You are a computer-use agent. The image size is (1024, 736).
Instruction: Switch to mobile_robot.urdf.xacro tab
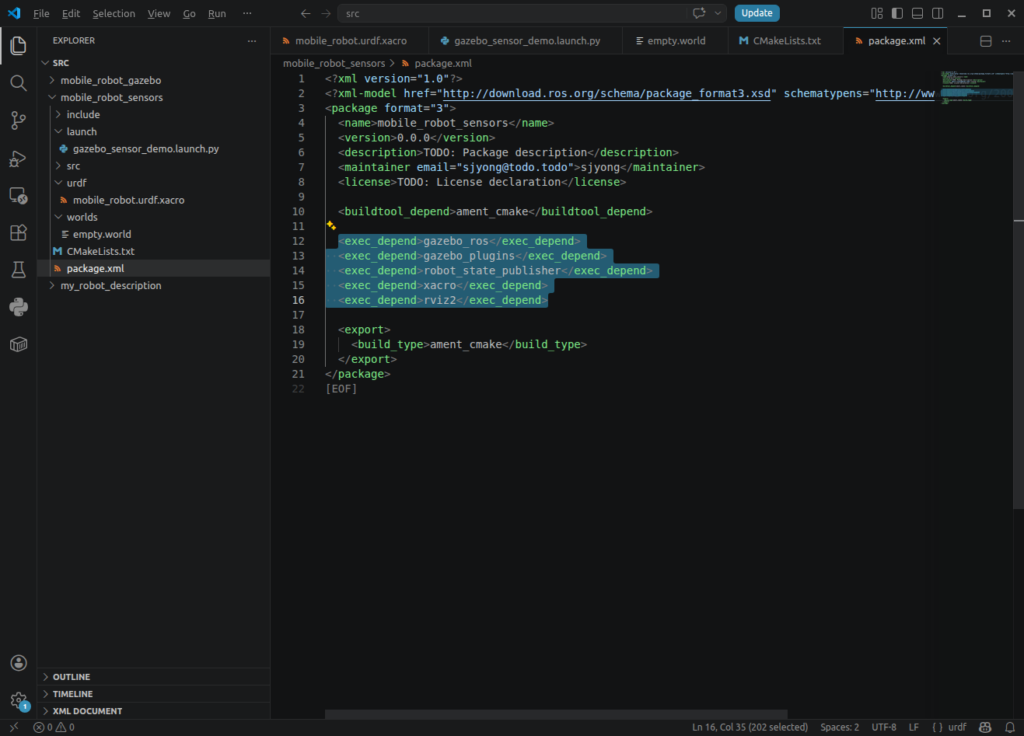click(x=349, y=40)
